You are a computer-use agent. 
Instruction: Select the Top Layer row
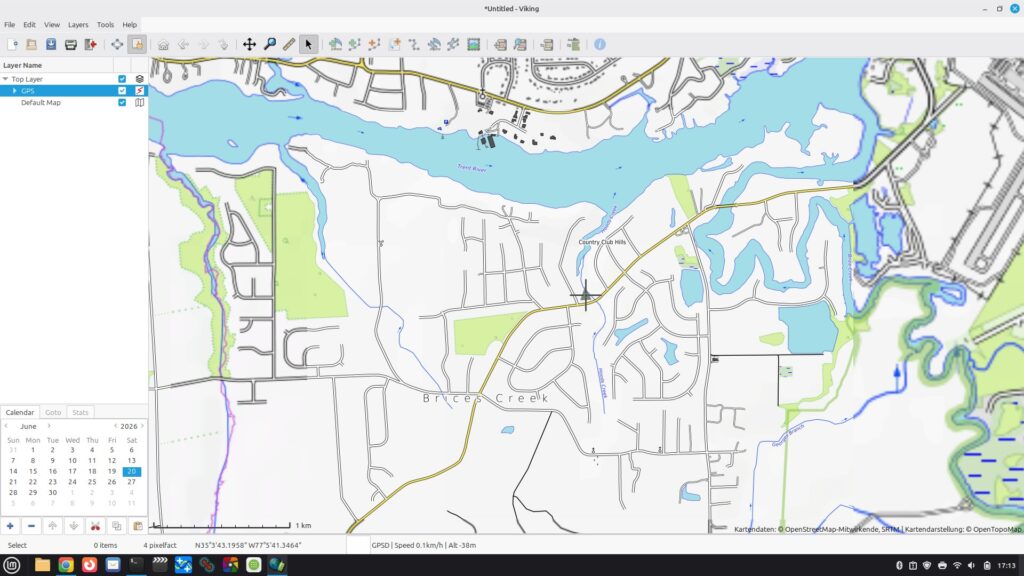(74, 79)
